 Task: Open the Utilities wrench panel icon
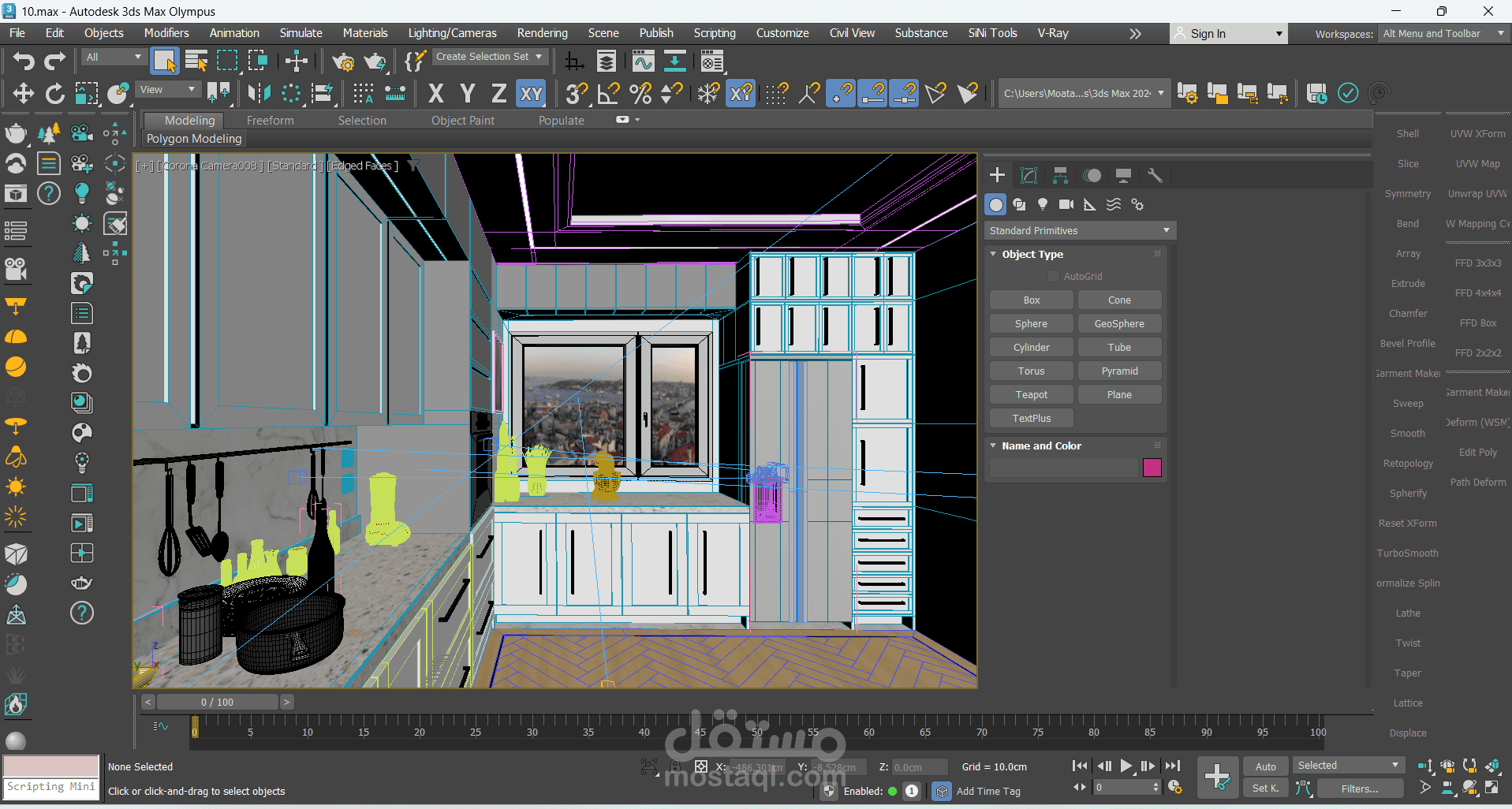[1155, 175]
